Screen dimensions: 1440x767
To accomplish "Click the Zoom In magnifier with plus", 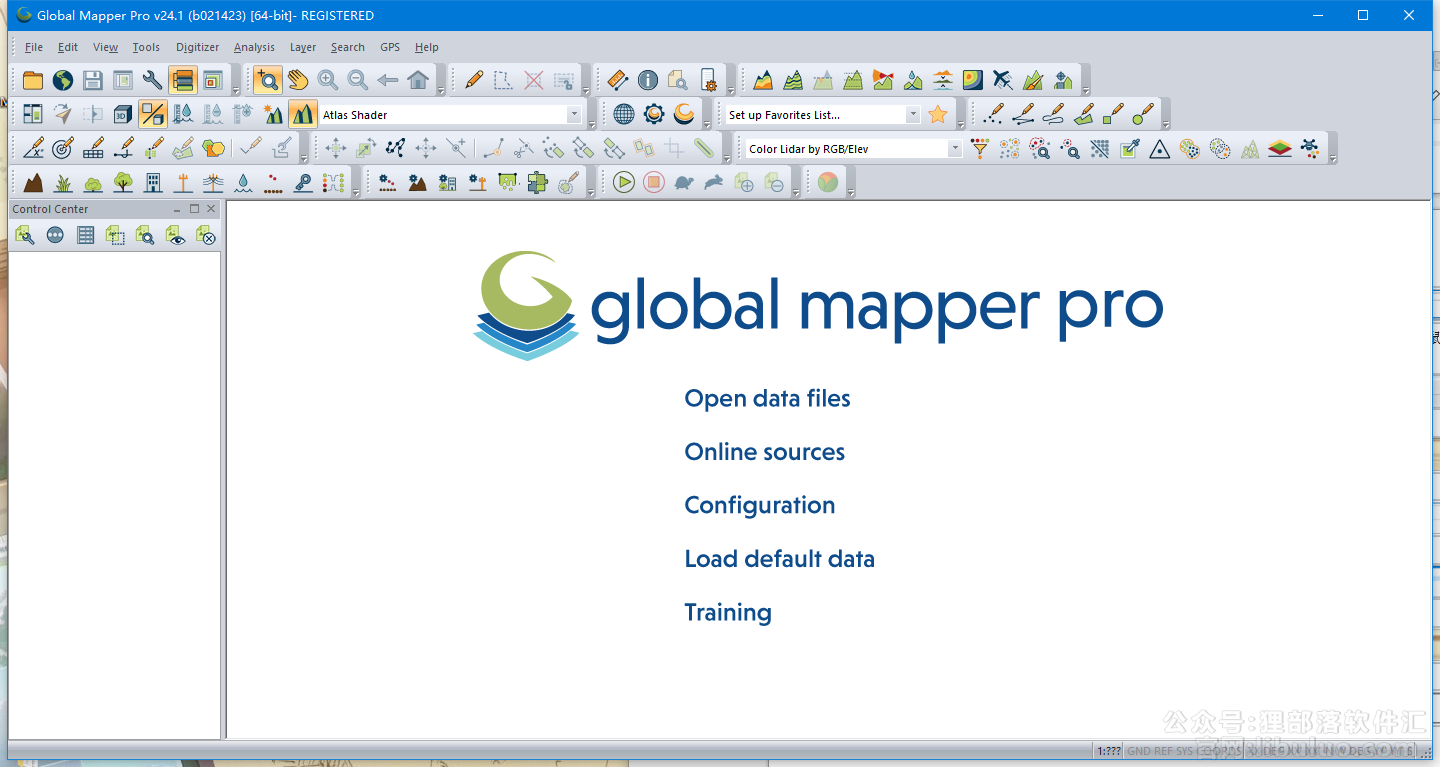I will 328,81.
